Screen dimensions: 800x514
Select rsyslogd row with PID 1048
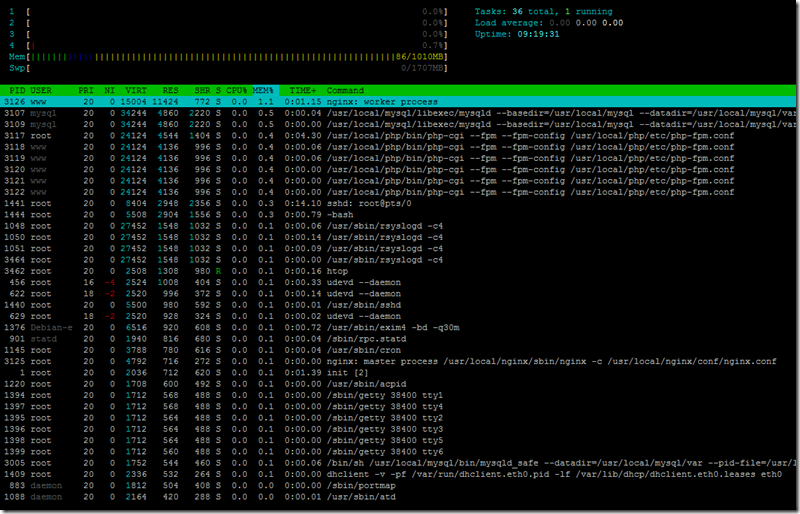point(398,226)
